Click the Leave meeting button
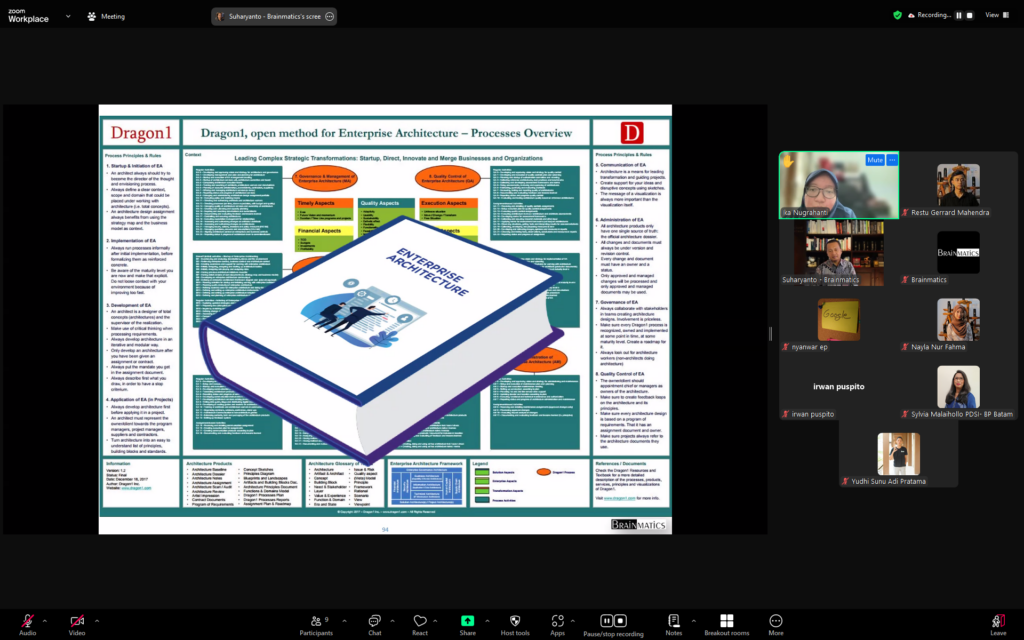The width and height of the screenshot is (1024, 640). click(997, 621)
